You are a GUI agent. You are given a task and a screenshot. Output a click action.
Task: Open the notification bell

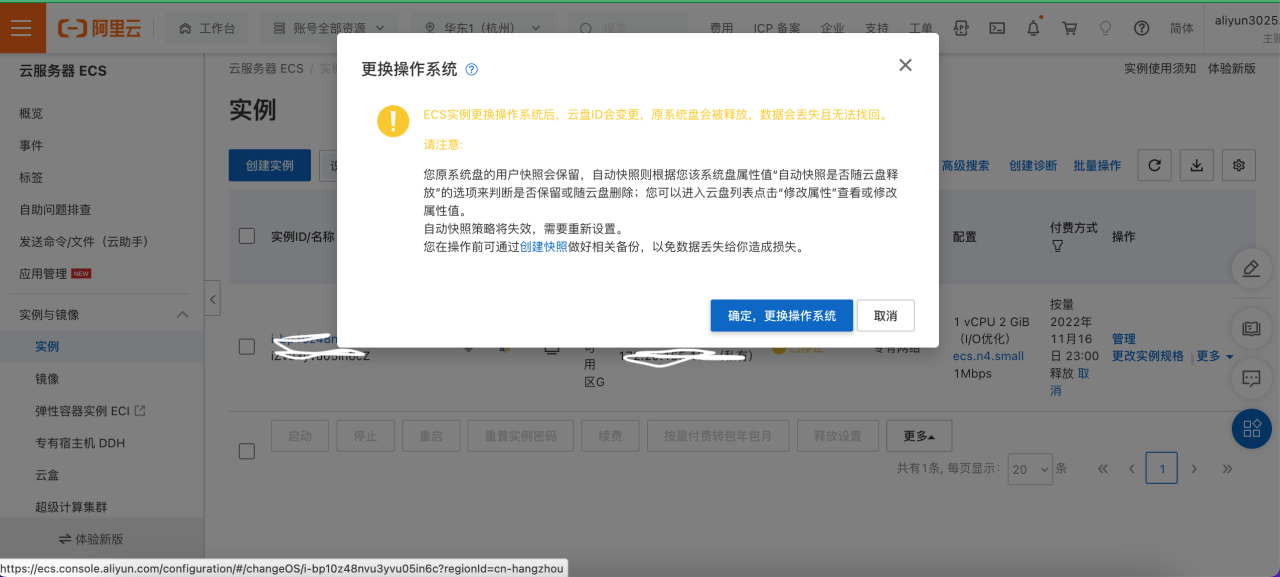click(x=1033, y=28)
